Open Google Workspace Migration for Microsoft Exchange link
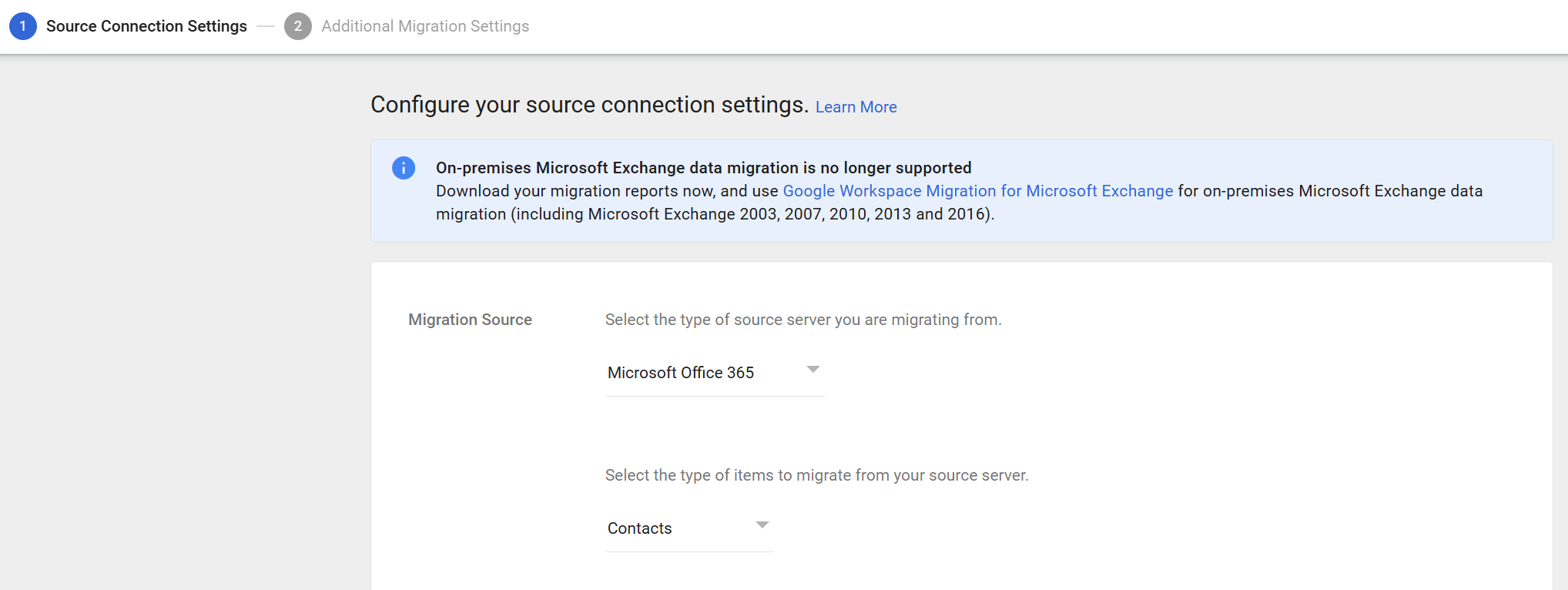The height and width of the screenshot is (590, 1568). pyautogui.click(x=978, y=191)
